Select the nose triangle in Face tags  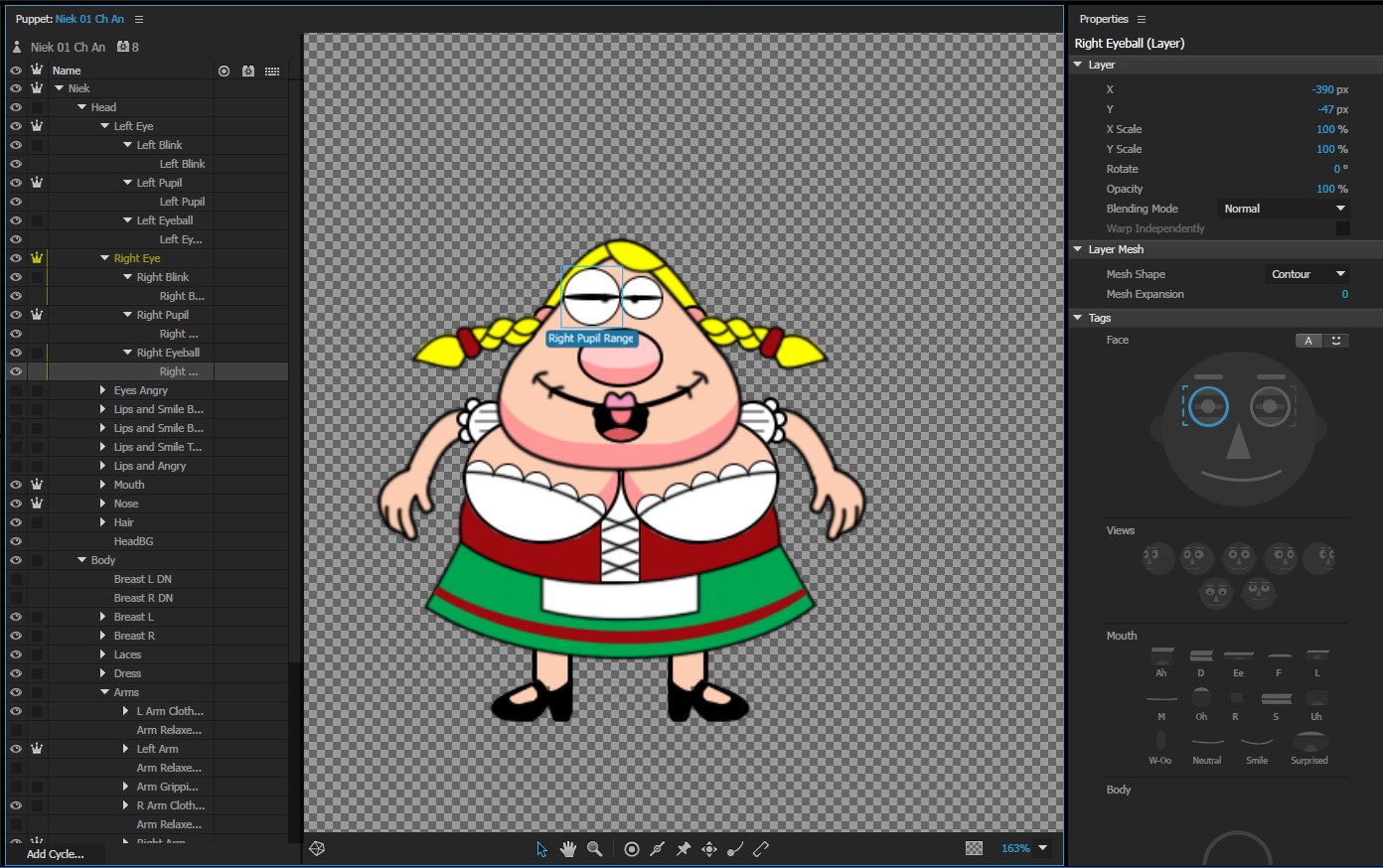coord(1238,441)
